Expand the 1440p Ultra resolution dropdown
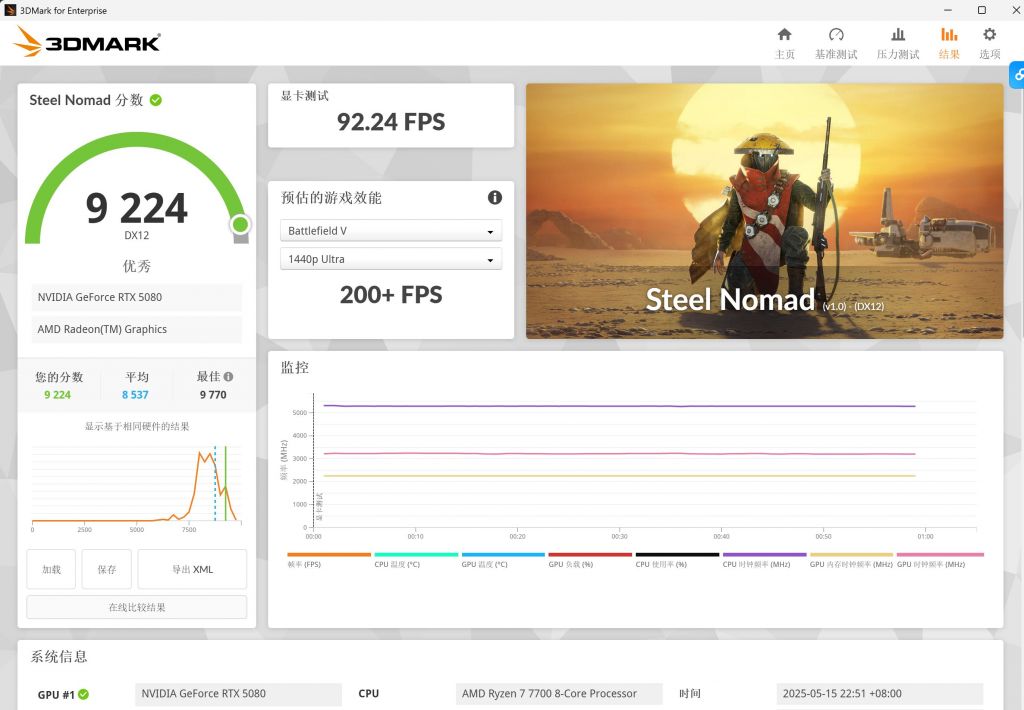 pos(390,260)
